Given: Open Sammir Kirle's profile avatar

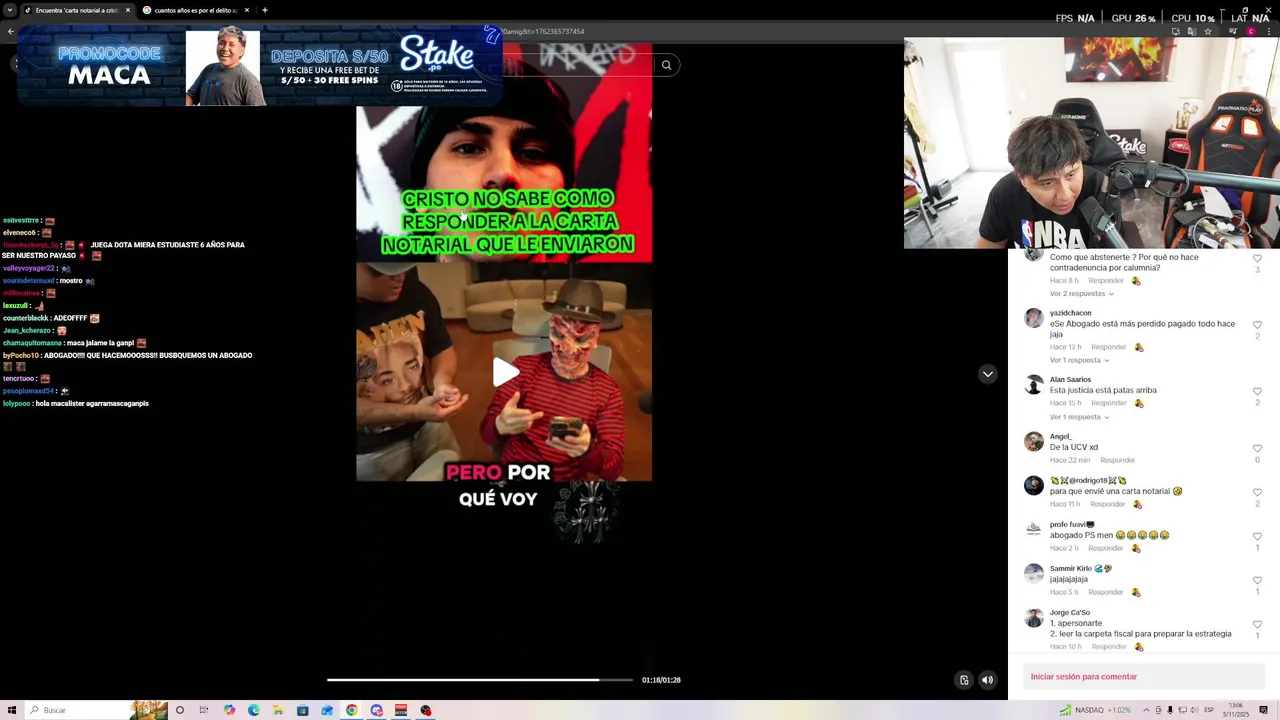Looking at the screenshot, I should (x=1033, y=574).
